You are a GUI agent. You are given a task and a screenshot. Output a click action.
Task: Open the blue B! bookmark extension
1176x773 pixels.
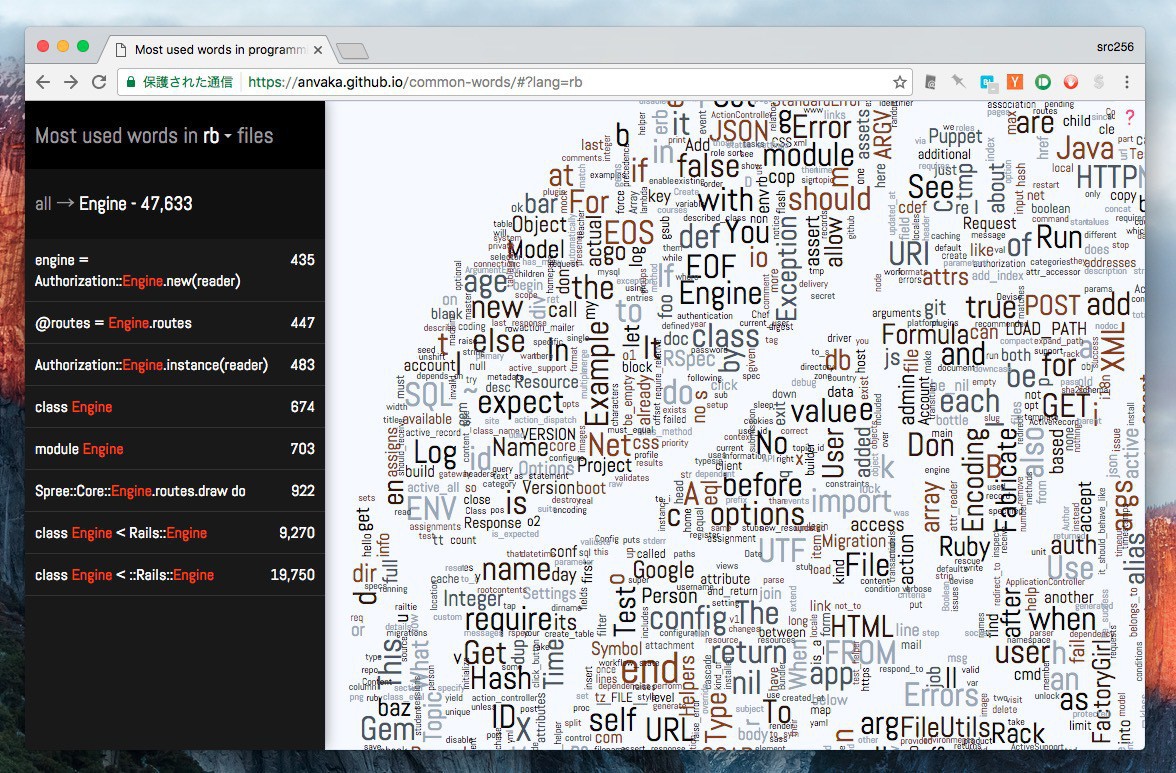point(987,82)
